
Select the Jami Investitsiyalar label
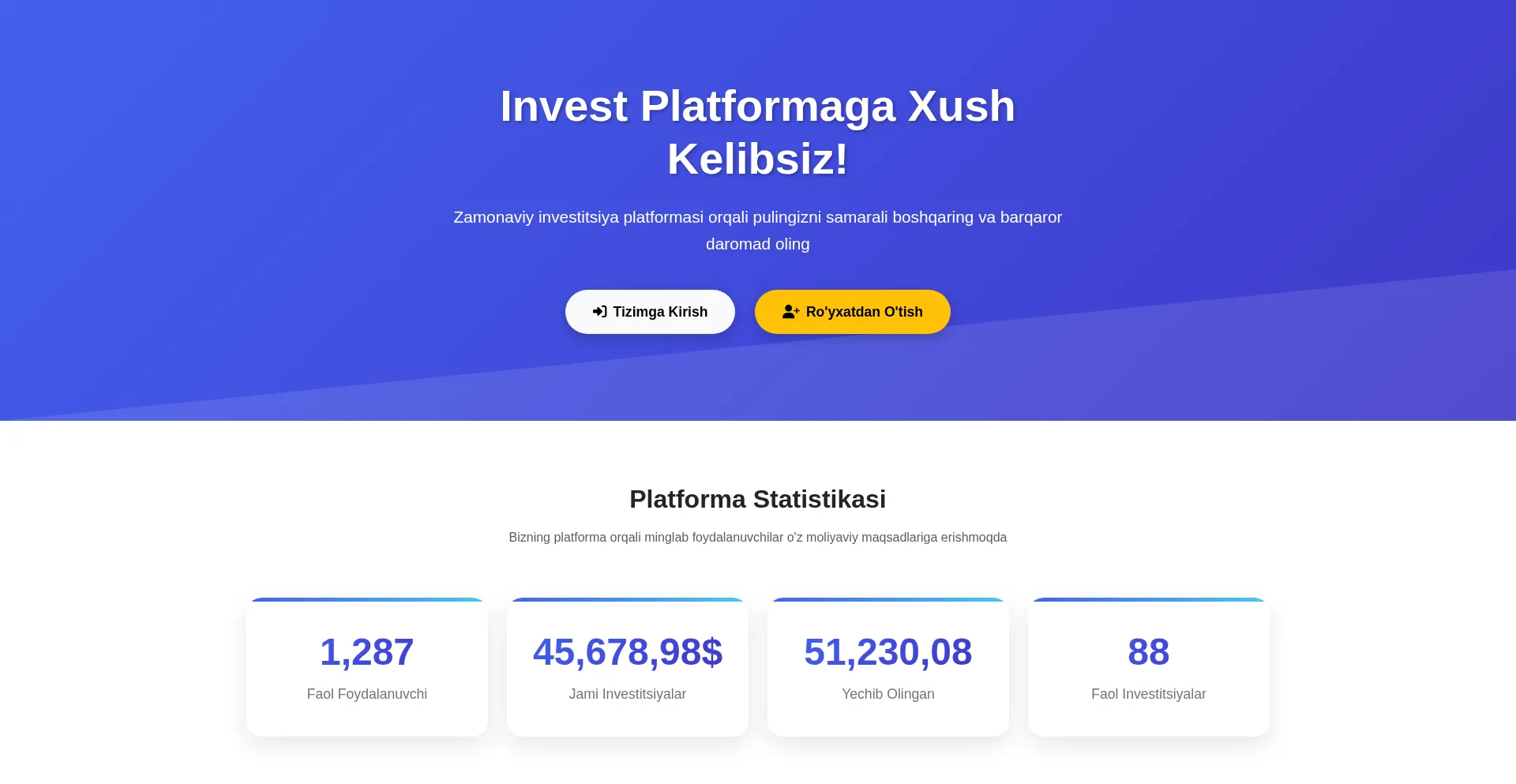(x=627, y=694)
